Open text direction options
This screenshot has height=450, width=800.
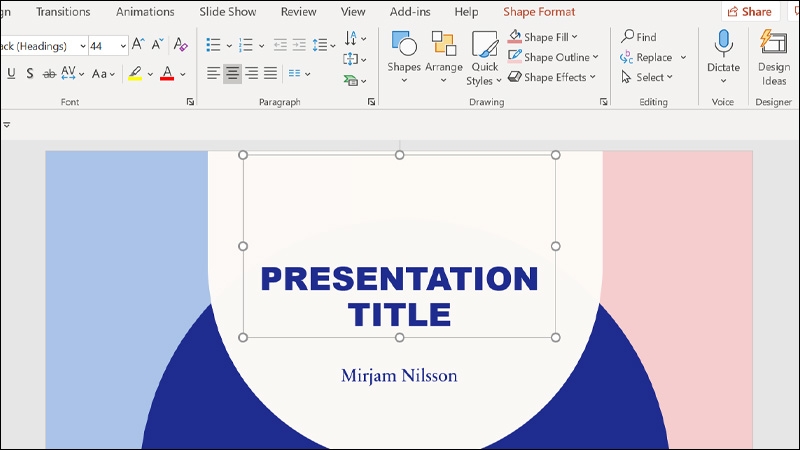[355, 38]
